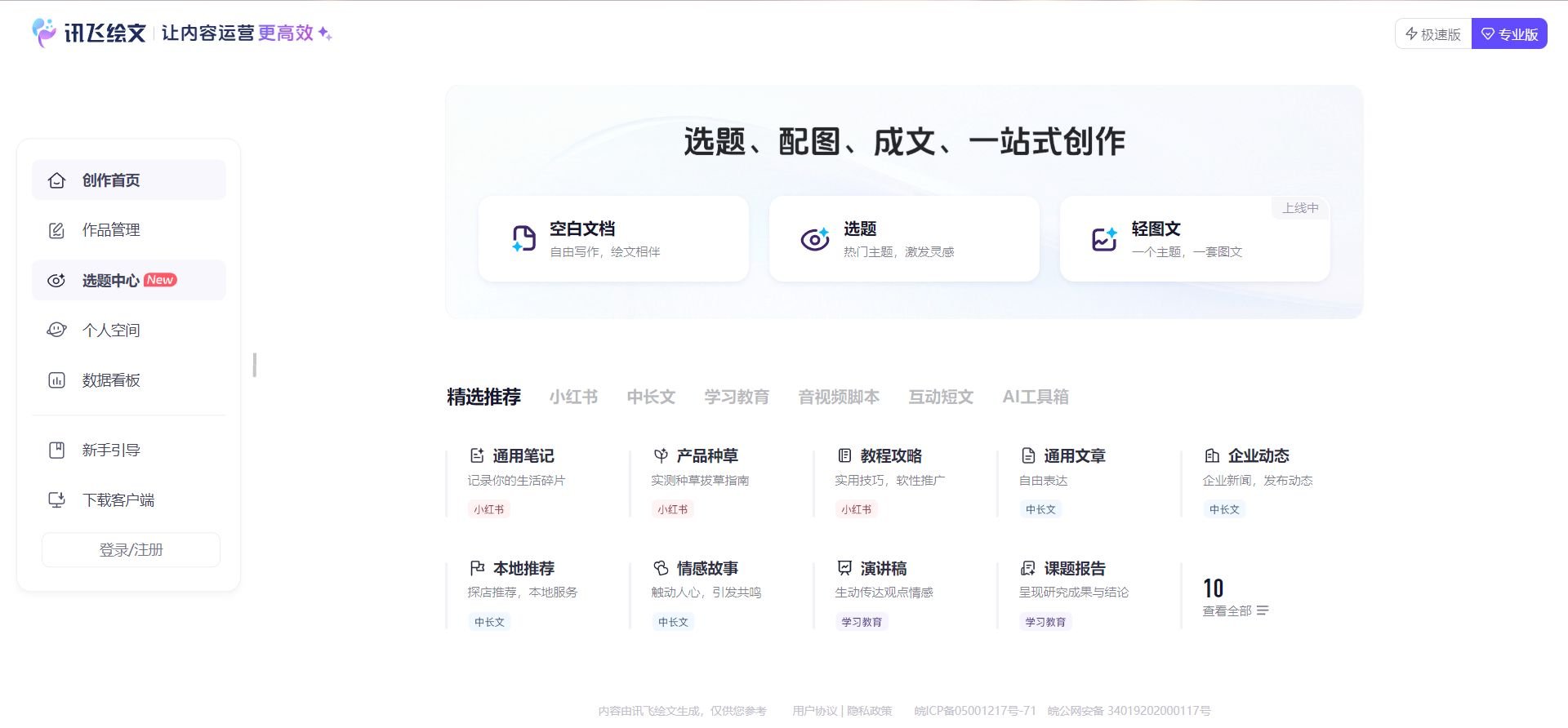
Task: Click the planet icon for 个人空间
Action: 56,331
